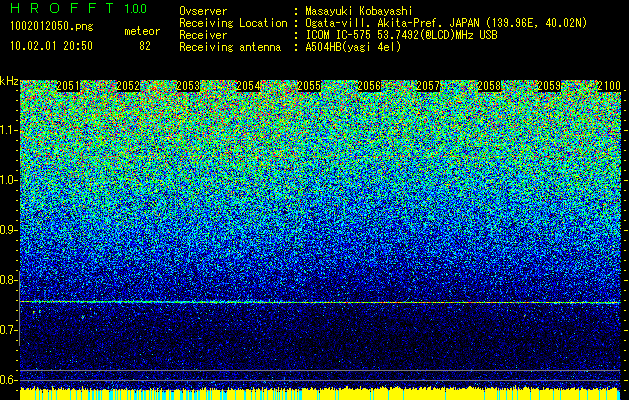Click the 0.7 kHz axis label
This screenshot has width=629, height=400.
[x=8, y=330]
